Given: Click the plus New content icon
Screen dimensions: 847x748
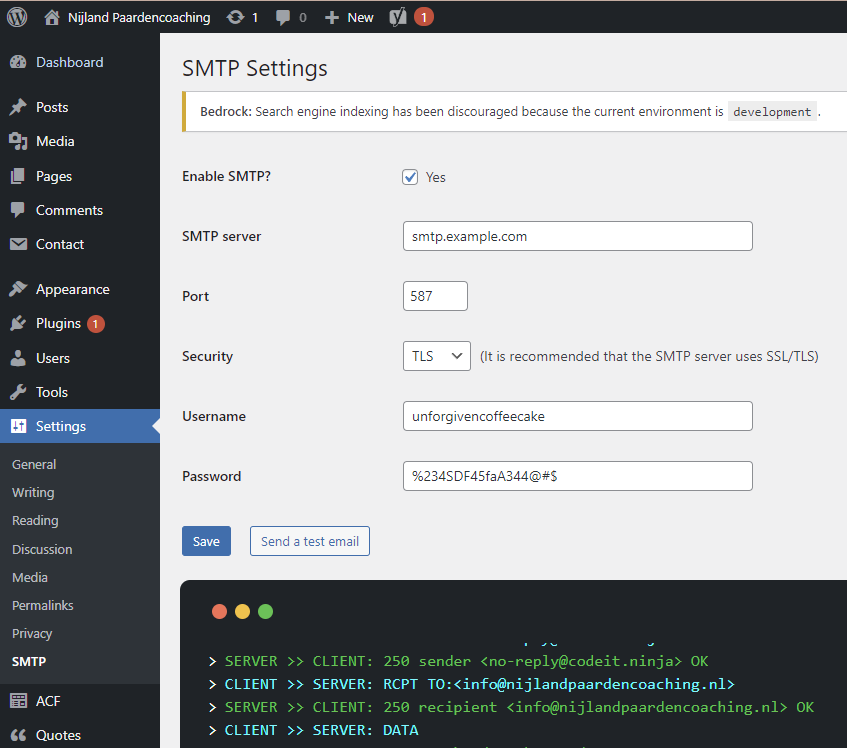Looking at the screenshot, I should [x=332, y=17].
